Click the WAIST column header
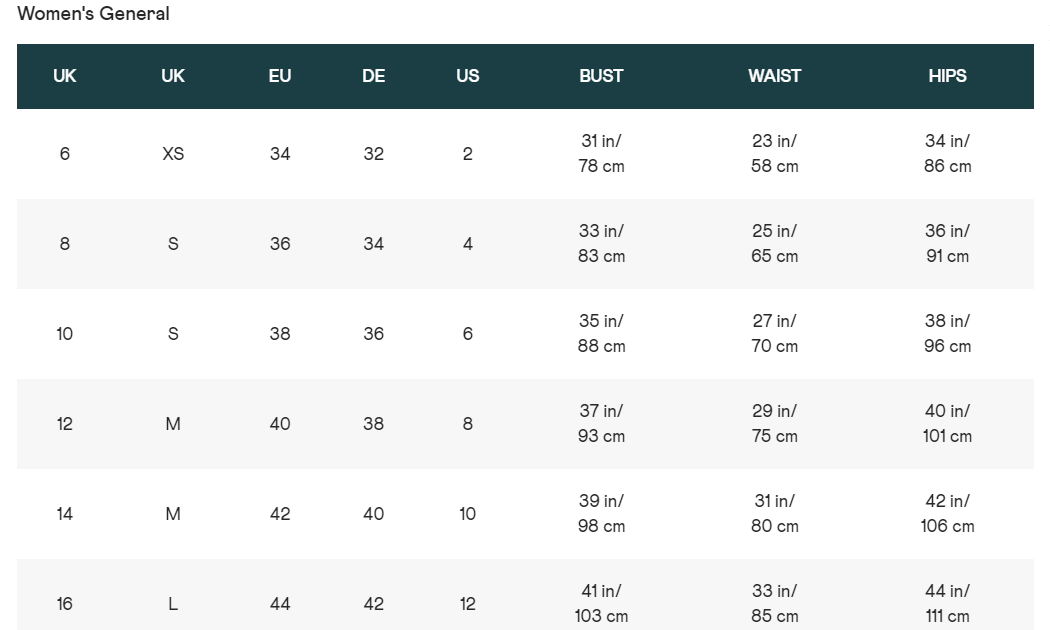Screen dimensions: 1050x630 click(774, 76)
